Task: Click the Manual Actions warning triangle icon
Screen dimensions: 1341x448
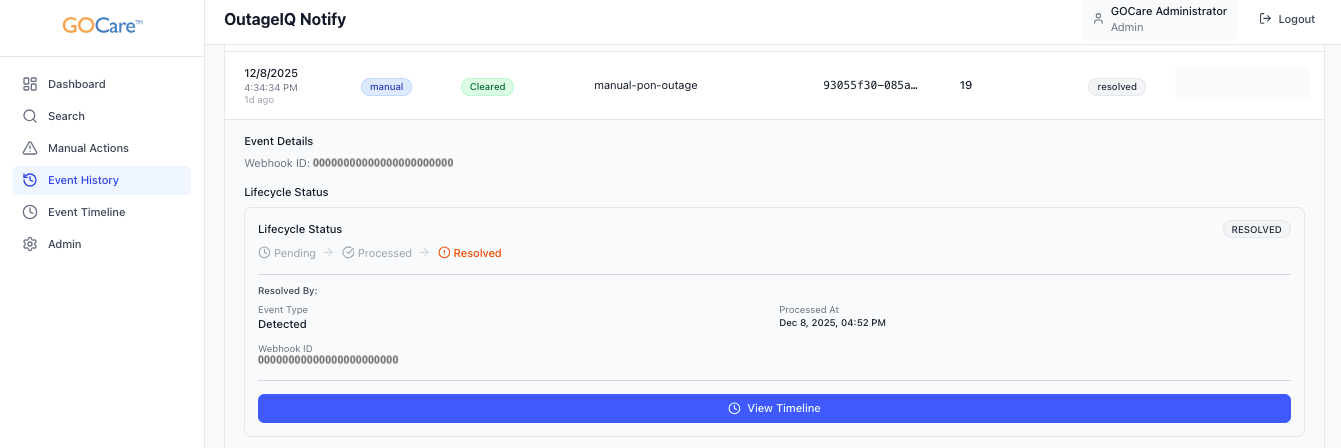Action: pyautogui.click(x=30, y=148)
